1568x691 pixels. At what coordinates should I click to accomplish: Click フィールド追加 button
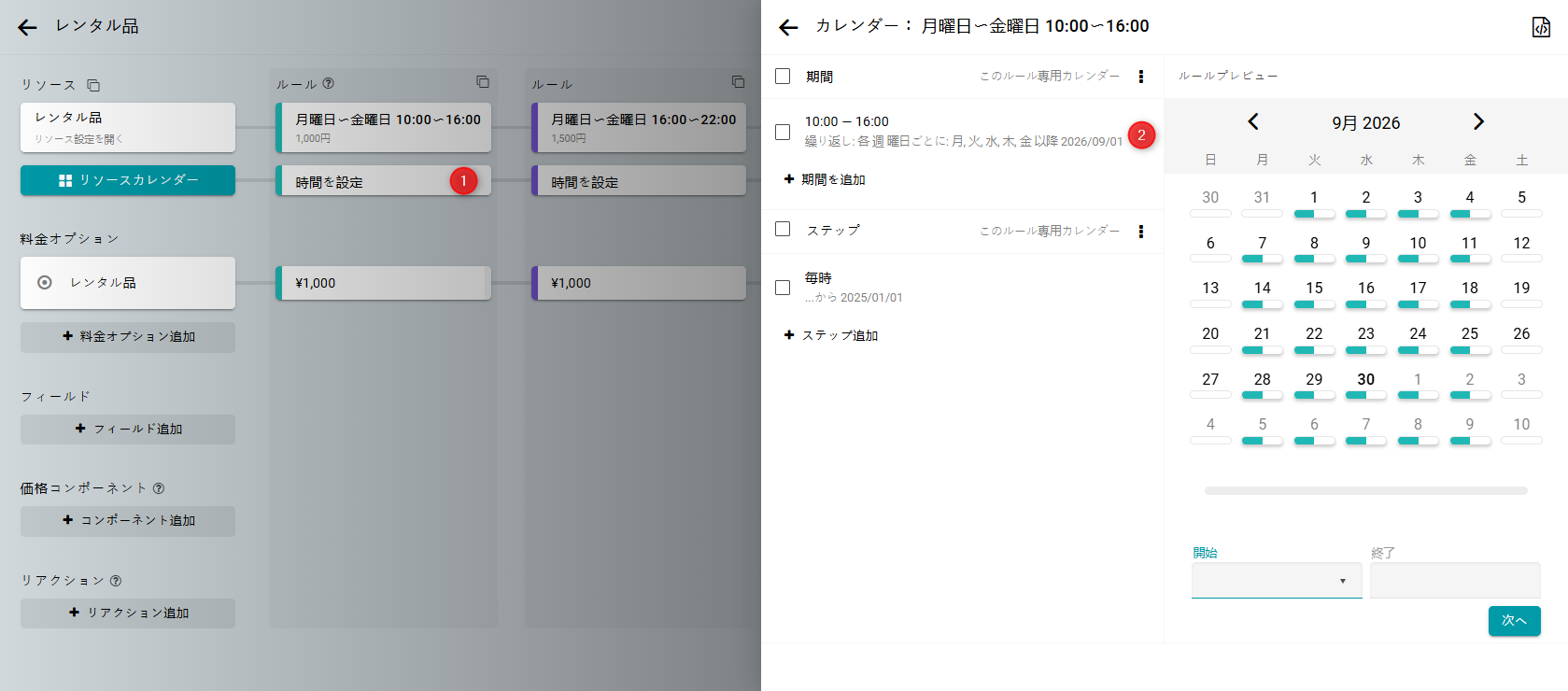(128, 430)
